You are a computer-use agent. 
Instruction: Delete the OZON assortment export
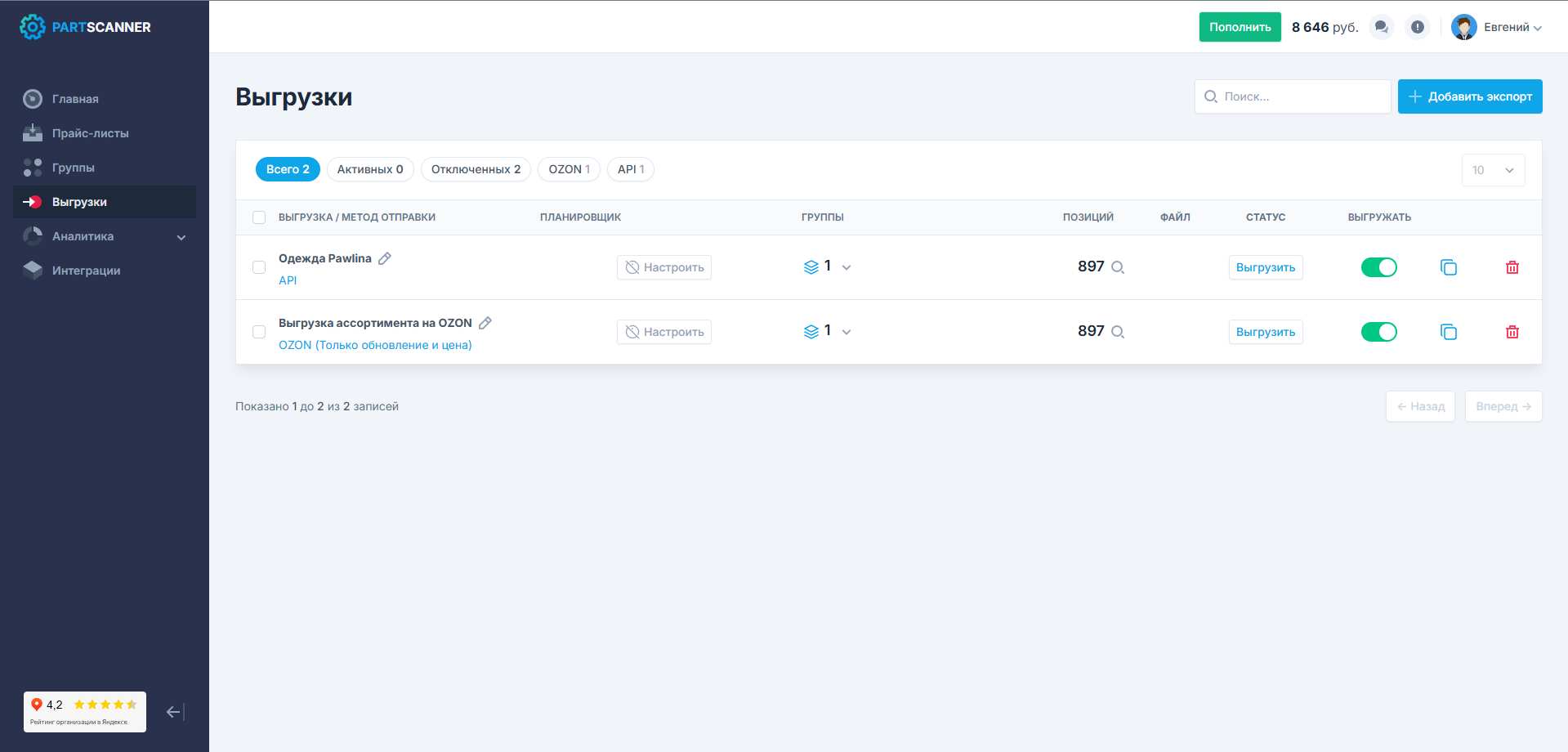[x=1512, y=332]
